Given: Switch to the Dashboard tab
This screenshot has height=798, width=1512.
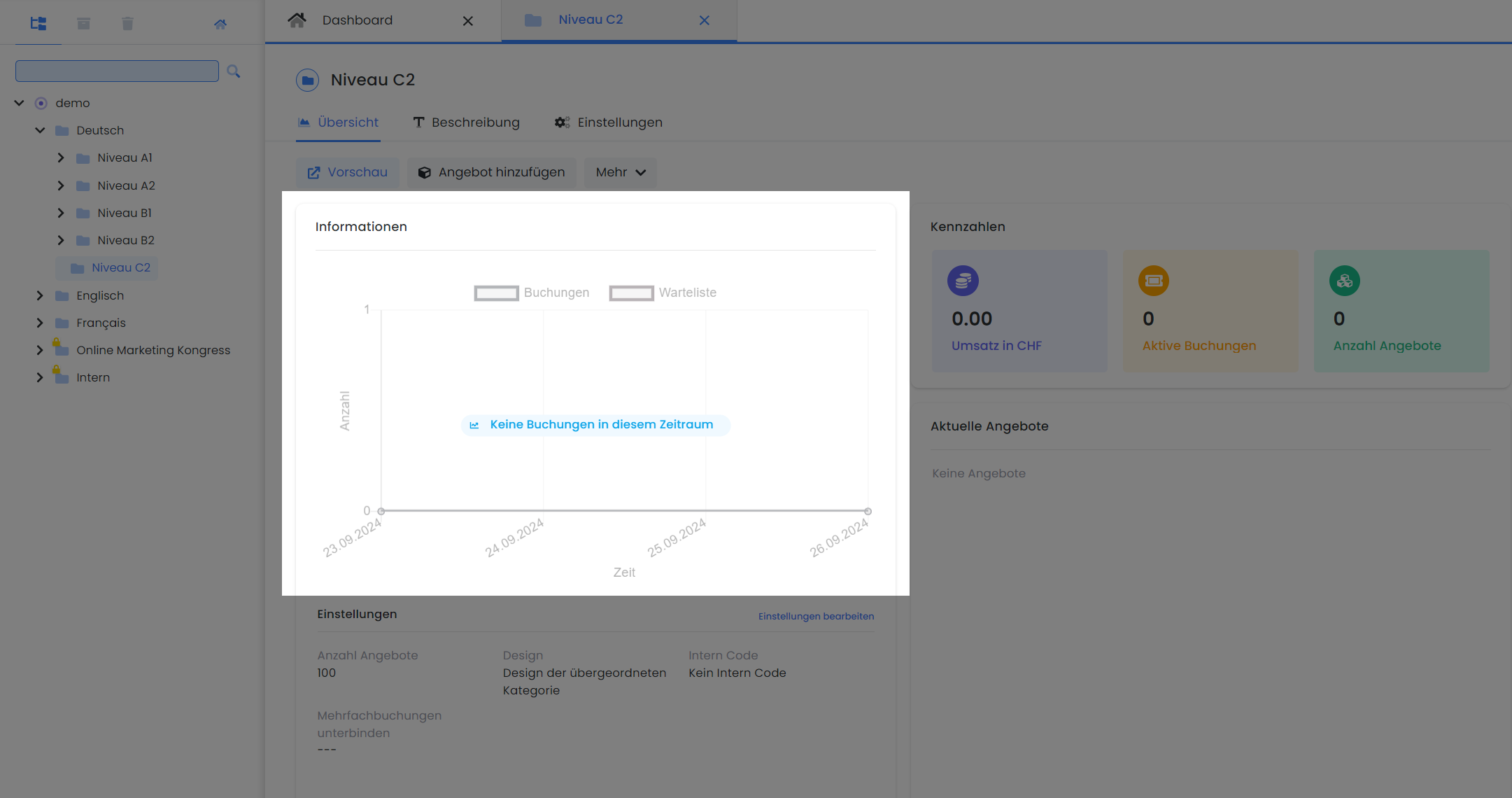Looking at the screenshot, I should [358, 20].
